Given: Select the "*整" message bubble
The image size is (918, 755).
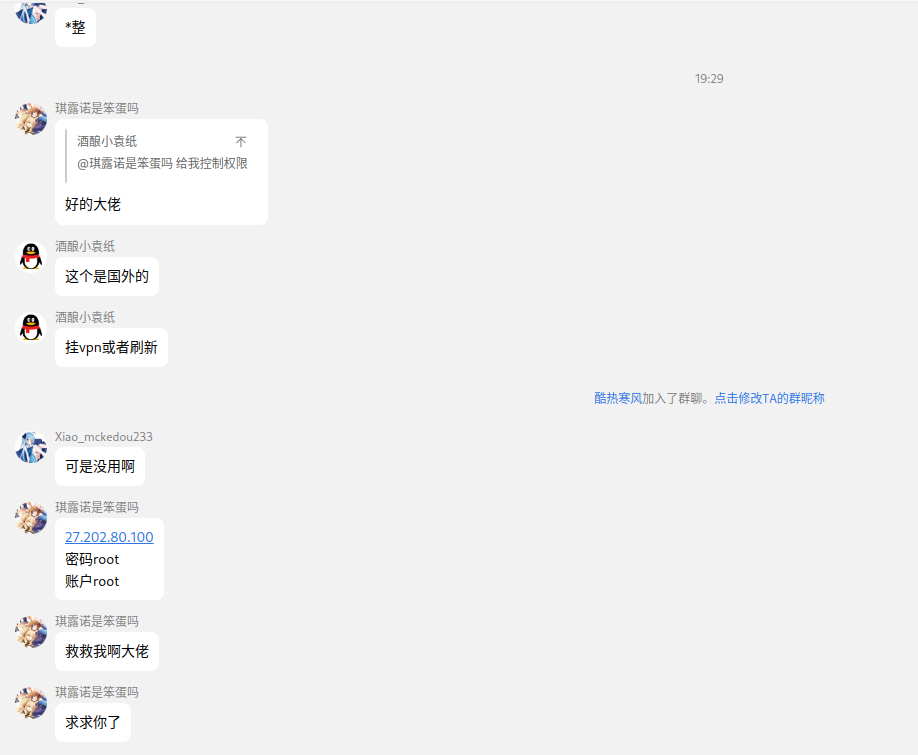Looking at the screenshot, I should coord(75,27).
